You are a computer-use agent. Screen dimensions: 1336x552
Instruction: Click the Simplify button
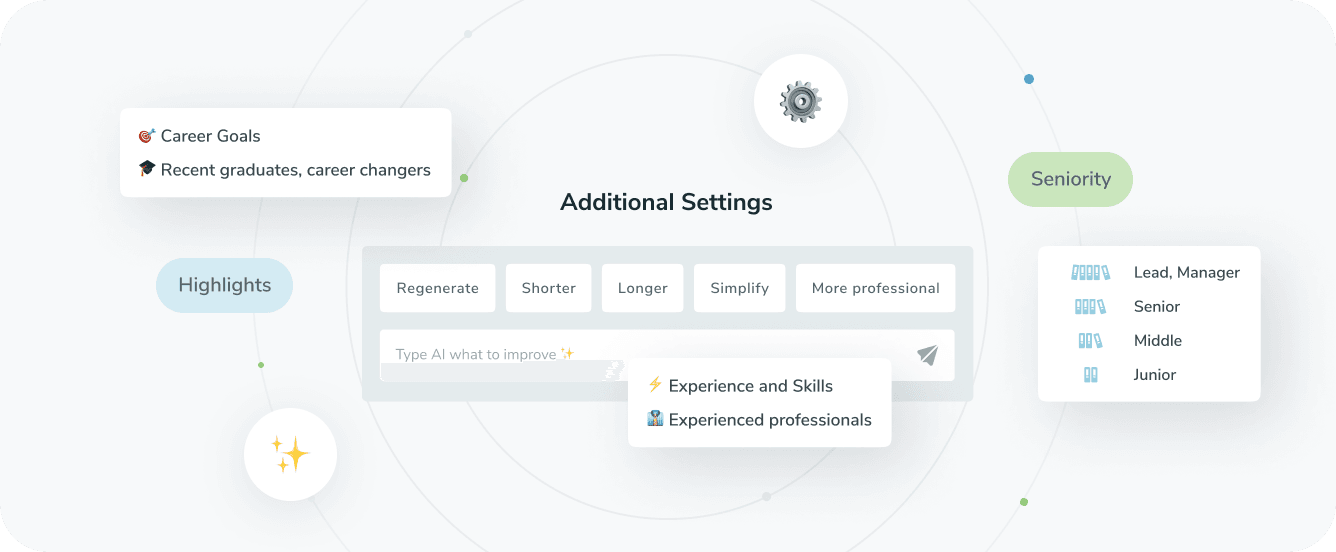coord(739,288)
